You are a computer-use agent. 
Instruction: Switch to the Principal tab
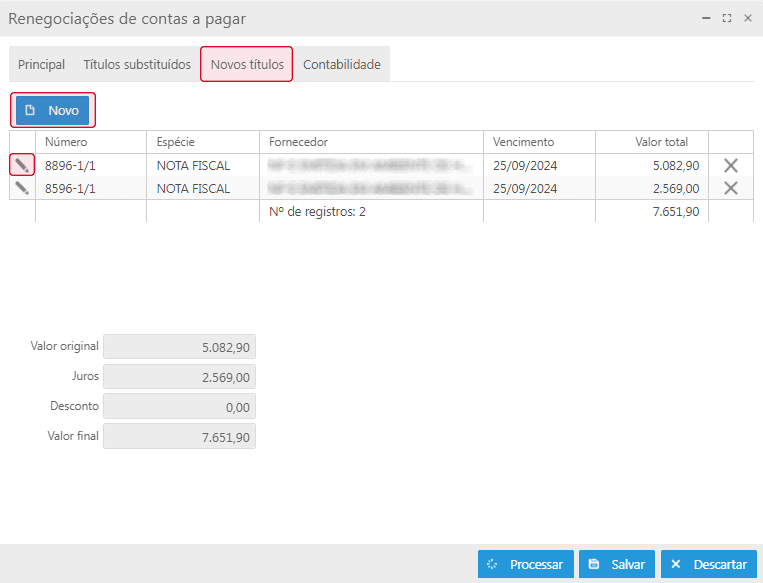tap(41, 64)
